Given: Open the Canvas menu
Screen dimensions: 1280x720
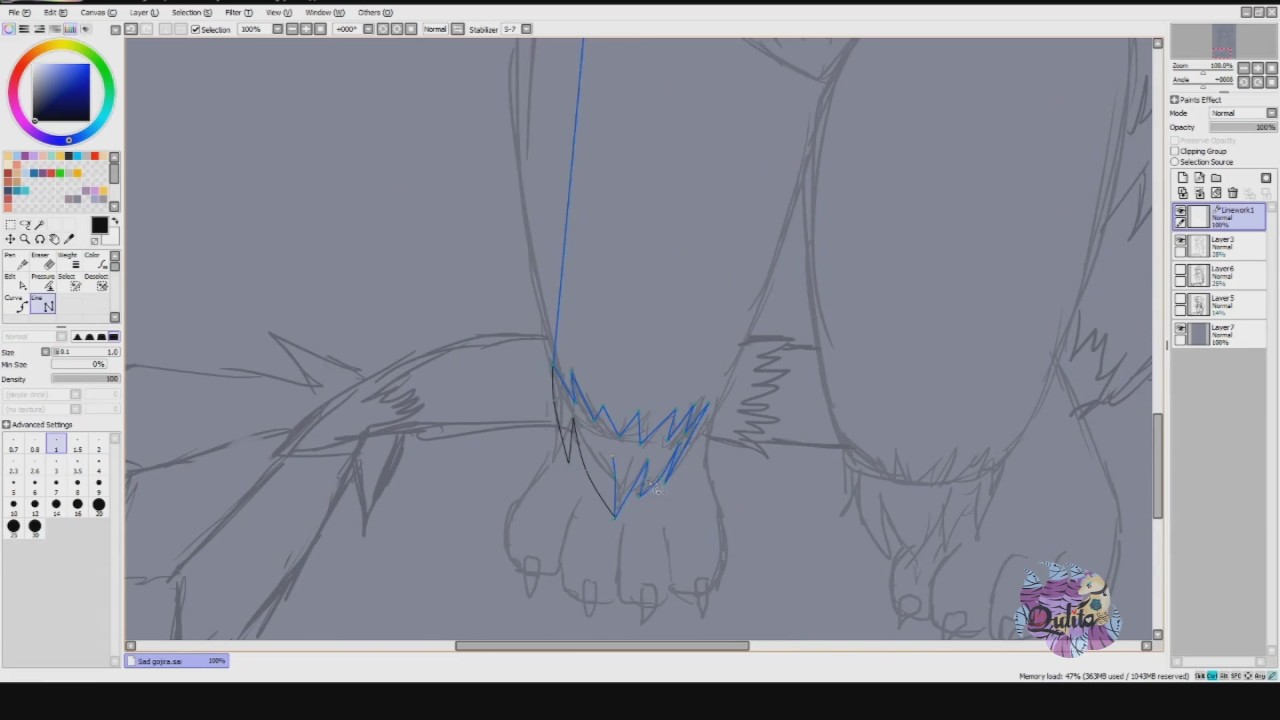Looking at the screenshot, I should click(x=98, y=12).
